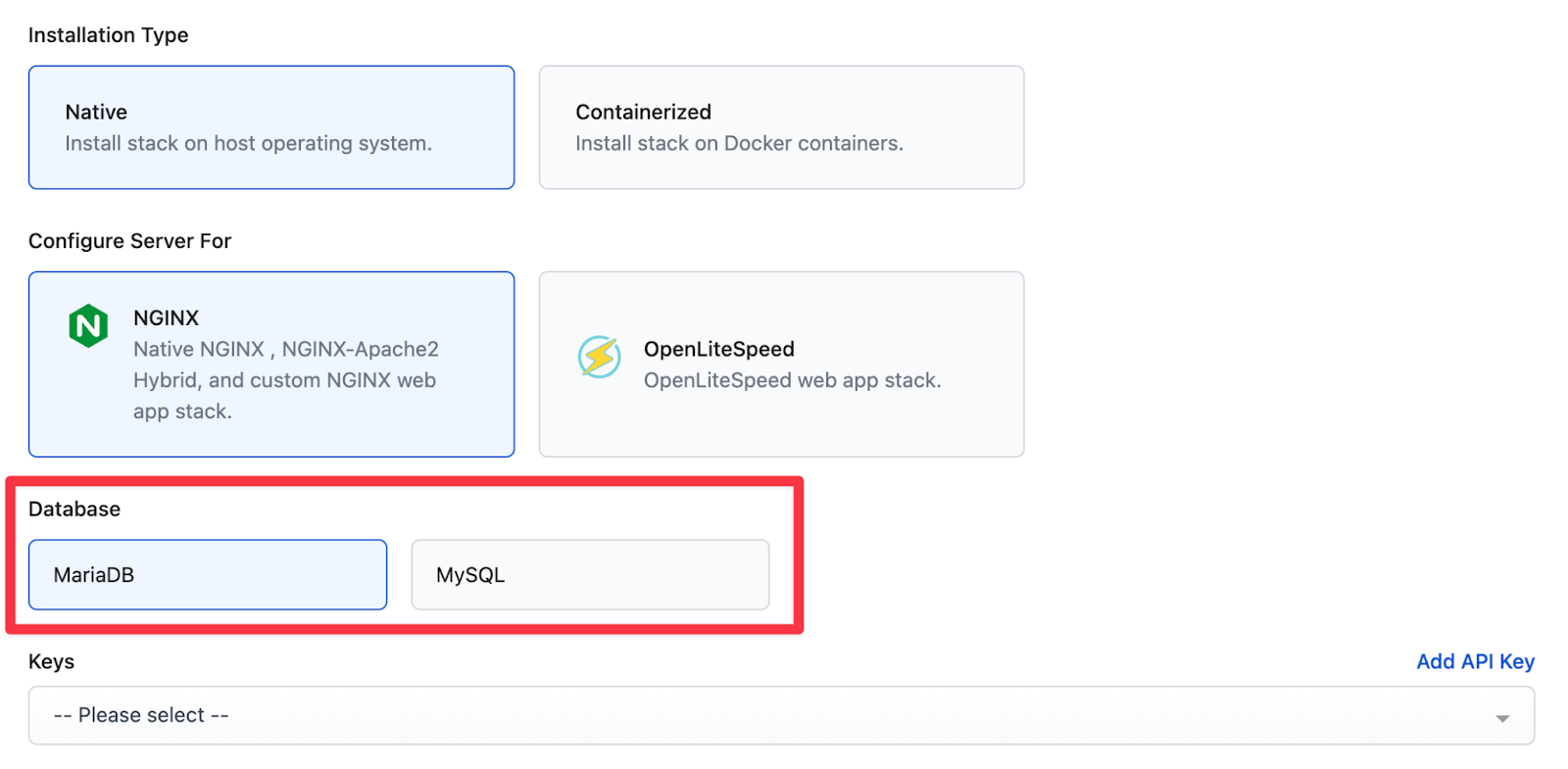Choose the OpenLiteSpeed server stack title

pos(718,349)
